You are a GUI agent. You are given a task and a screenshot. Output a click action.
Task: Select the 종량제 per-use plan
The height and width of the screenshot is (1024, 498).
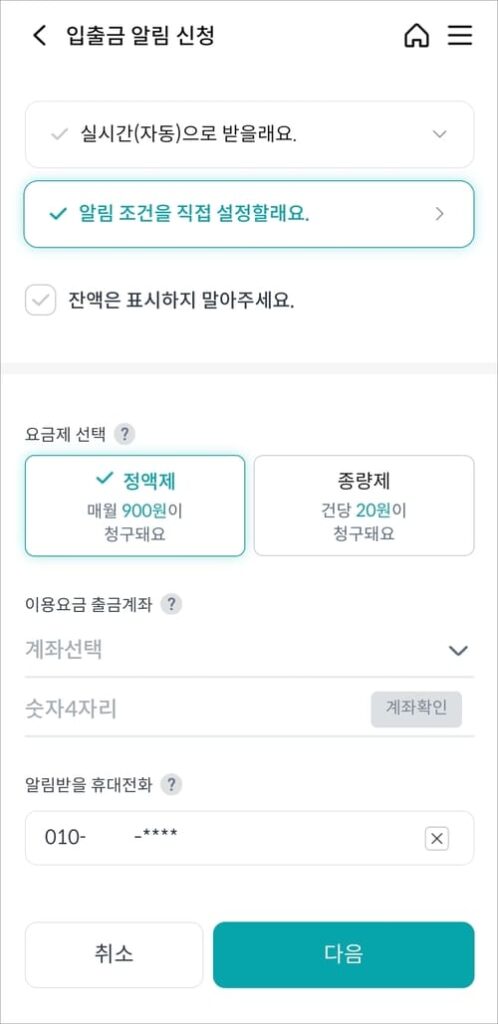[364, 506]
